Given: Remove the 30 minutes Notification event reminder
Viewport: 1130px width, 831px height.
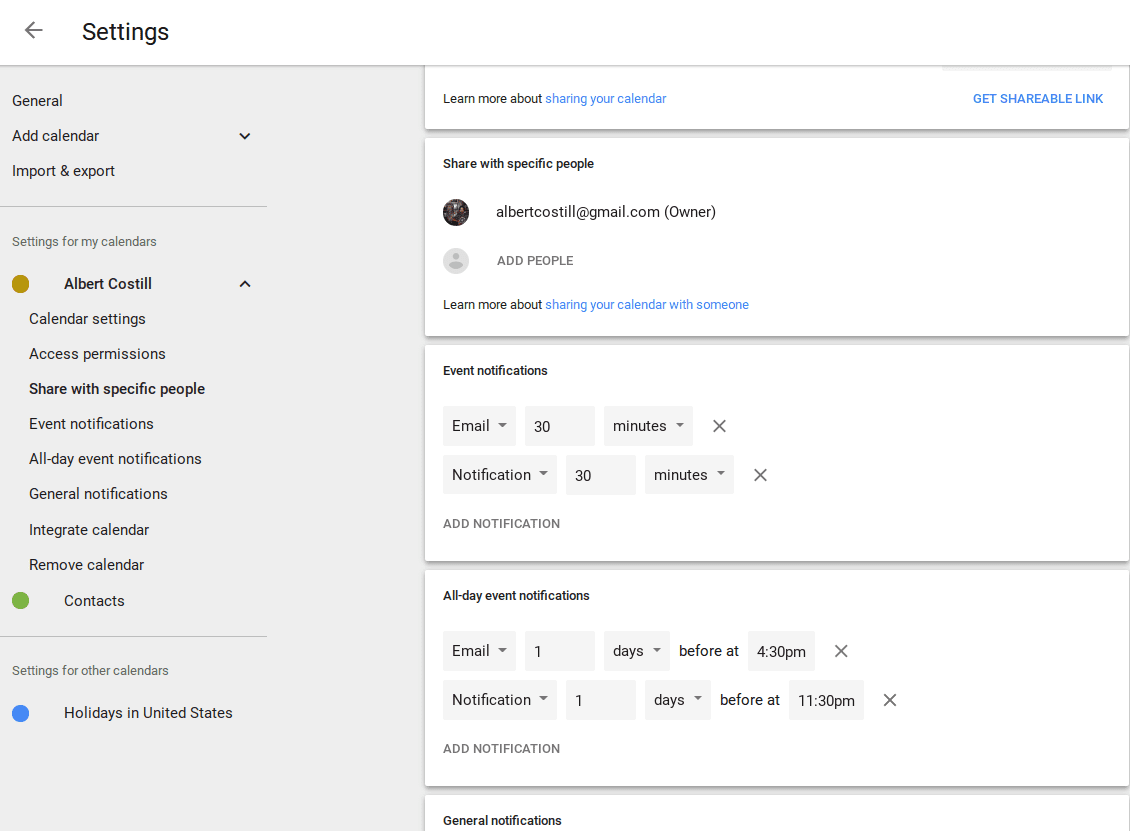Looking at the screenshot, I should [760, 475].
